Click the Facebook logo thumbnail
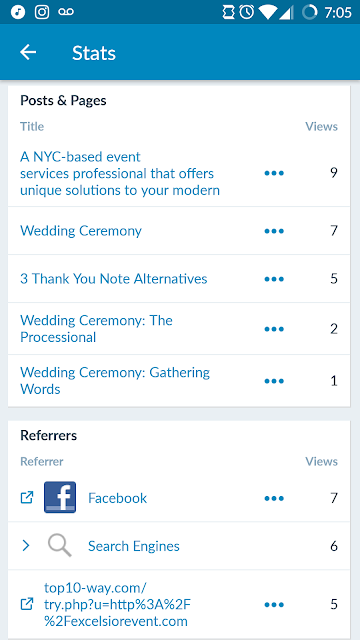This screenshot has height=640, width=360. [x=60, y=497]
